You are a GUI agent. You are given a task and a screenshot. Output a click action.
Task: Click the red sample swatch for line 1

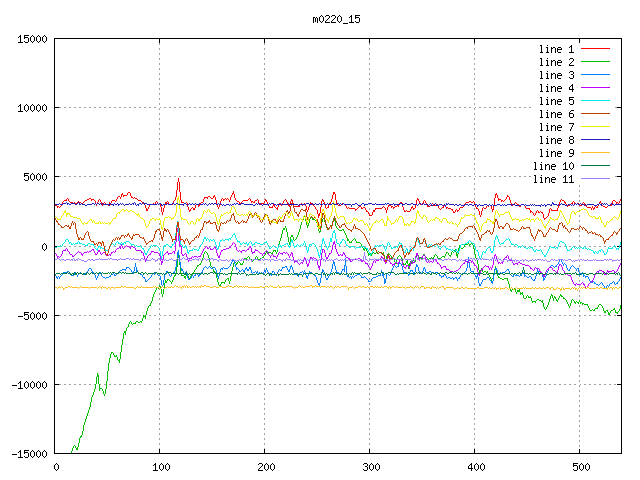[596, 49]
